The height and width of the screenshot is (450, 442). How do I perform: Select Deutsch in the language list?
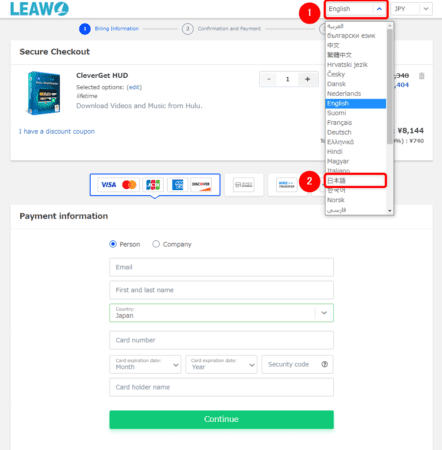(x=356, y=132)
